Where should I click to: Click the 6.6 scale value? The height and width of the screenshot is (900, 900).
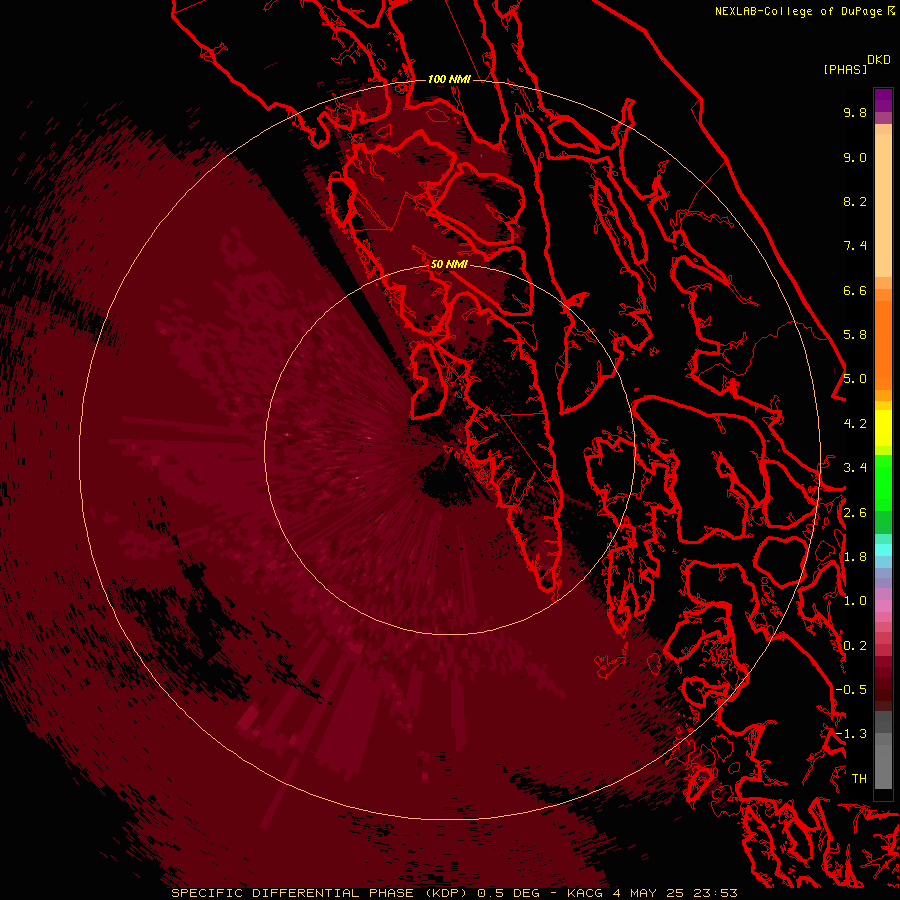[855, 290]
